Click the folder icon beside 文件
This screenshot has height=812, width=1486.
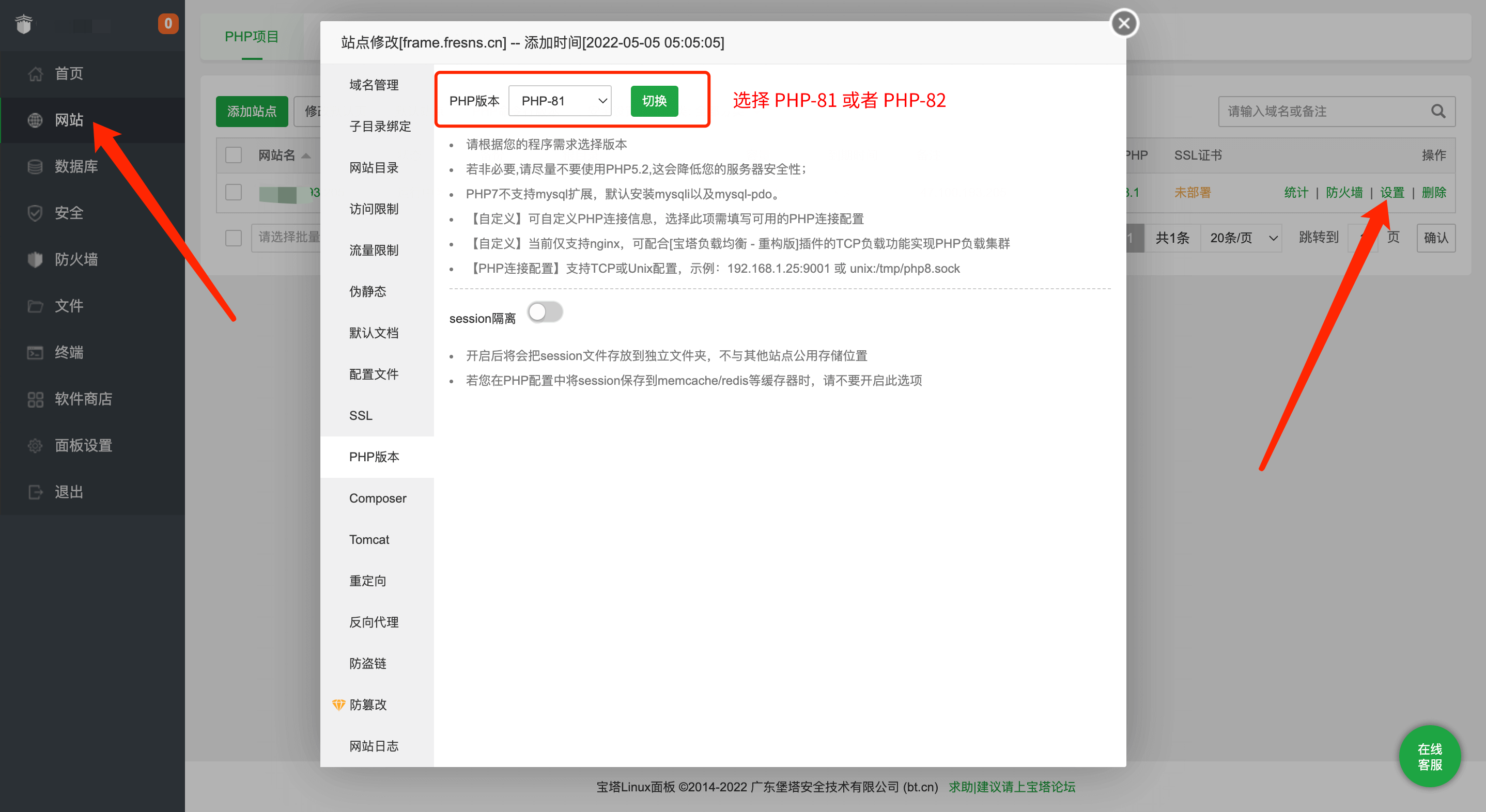tap(35, 306)
